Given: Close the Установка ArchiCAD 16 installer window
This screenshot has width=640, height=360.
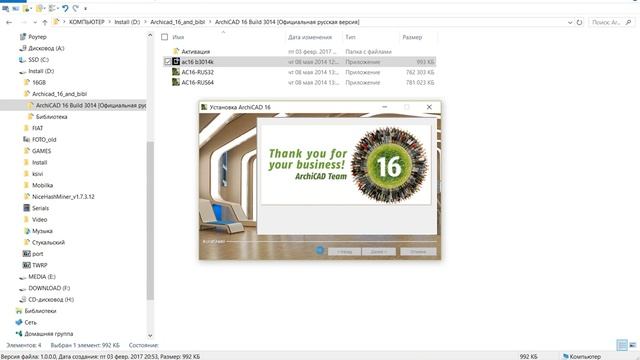Looking at the screenshot, I should [429, 107].
